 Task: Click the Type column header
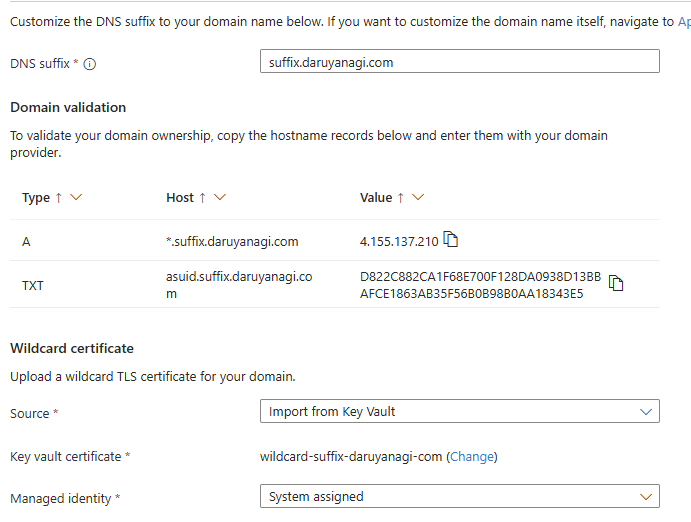36,198
